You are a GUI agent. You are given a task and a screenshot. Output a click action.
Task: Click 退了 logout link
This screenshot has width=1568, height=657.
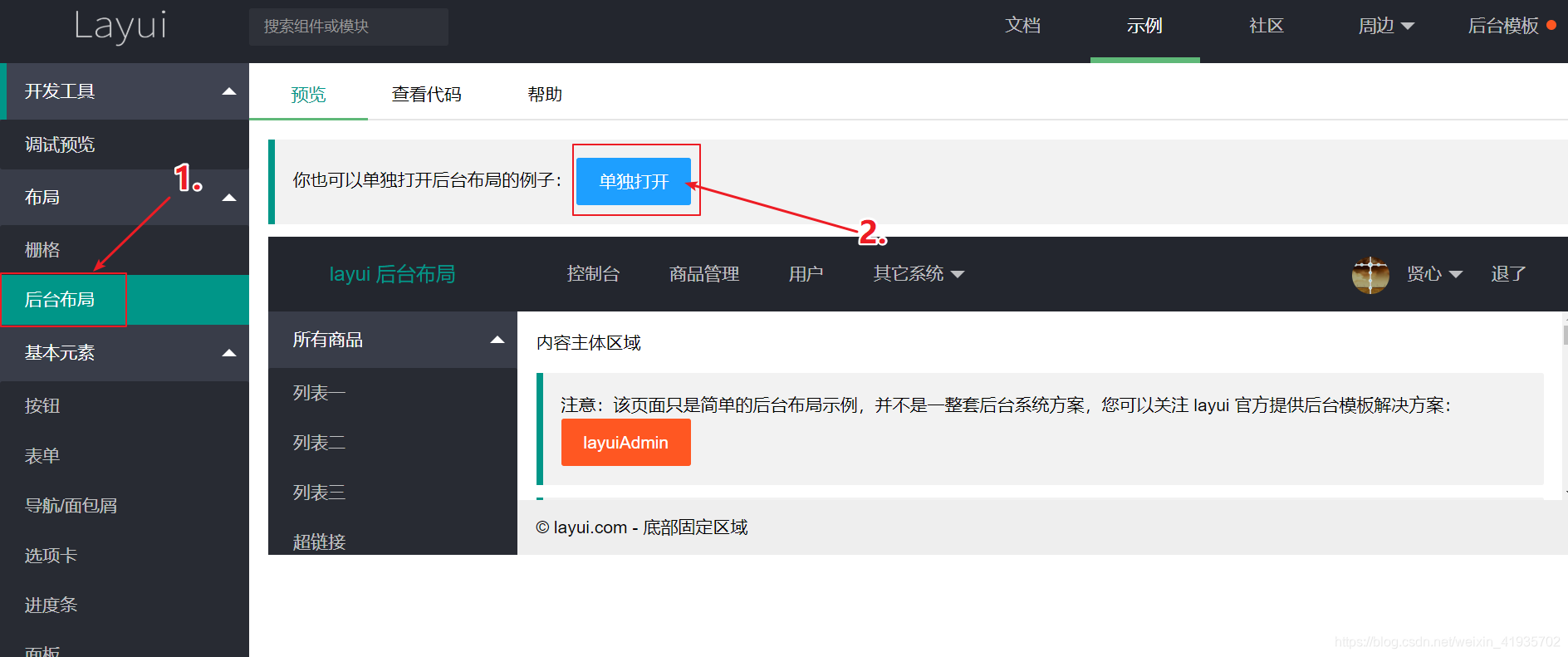coord(1508,274)
